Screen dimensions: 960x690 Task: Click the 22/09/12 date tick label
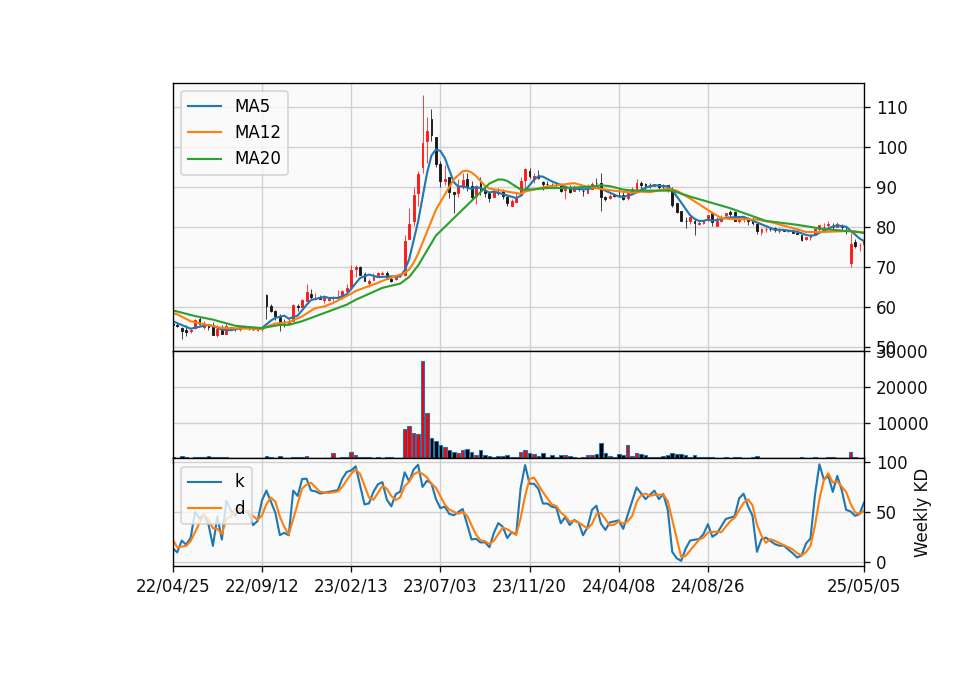coord(262,586)
